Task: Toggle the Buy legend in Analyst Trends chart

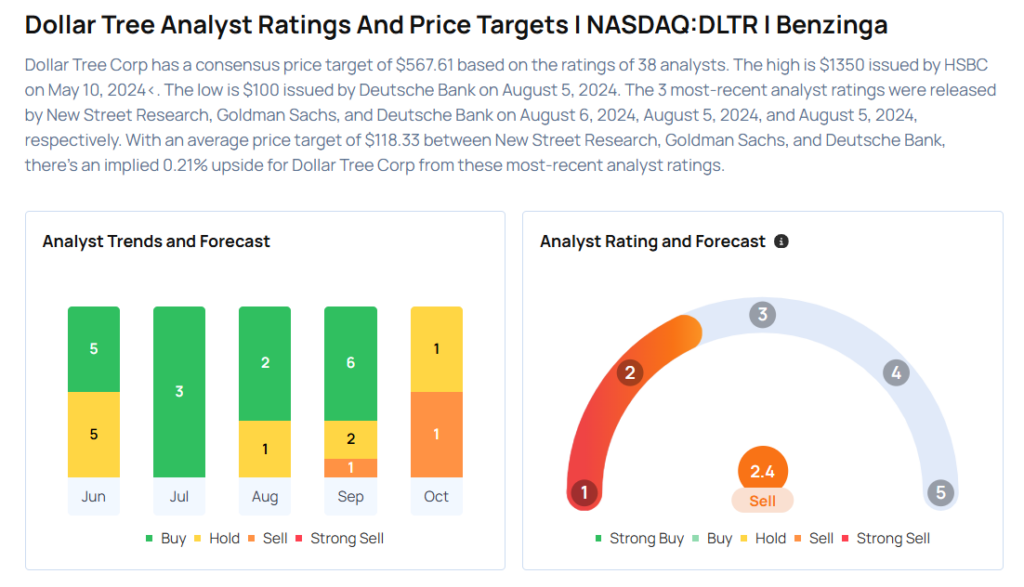Action: click(165, 538)
